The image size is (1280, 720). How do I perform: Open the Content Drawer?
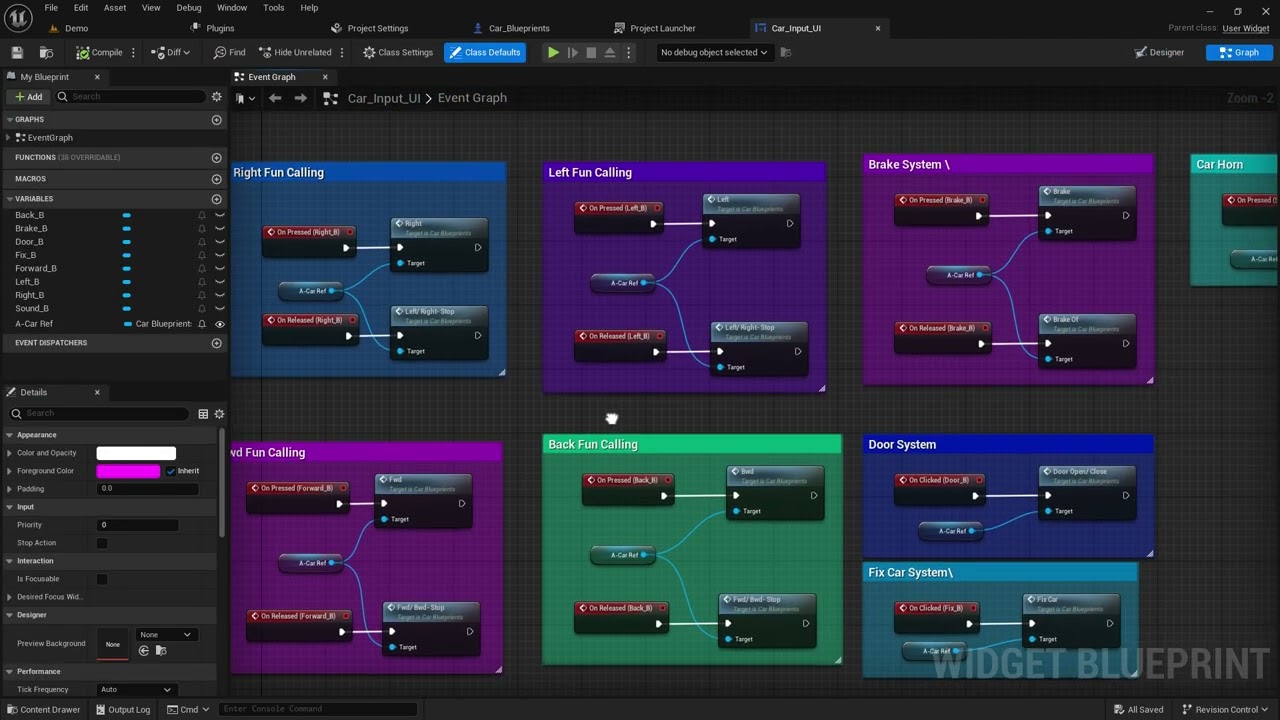click(x=44, y=709)
